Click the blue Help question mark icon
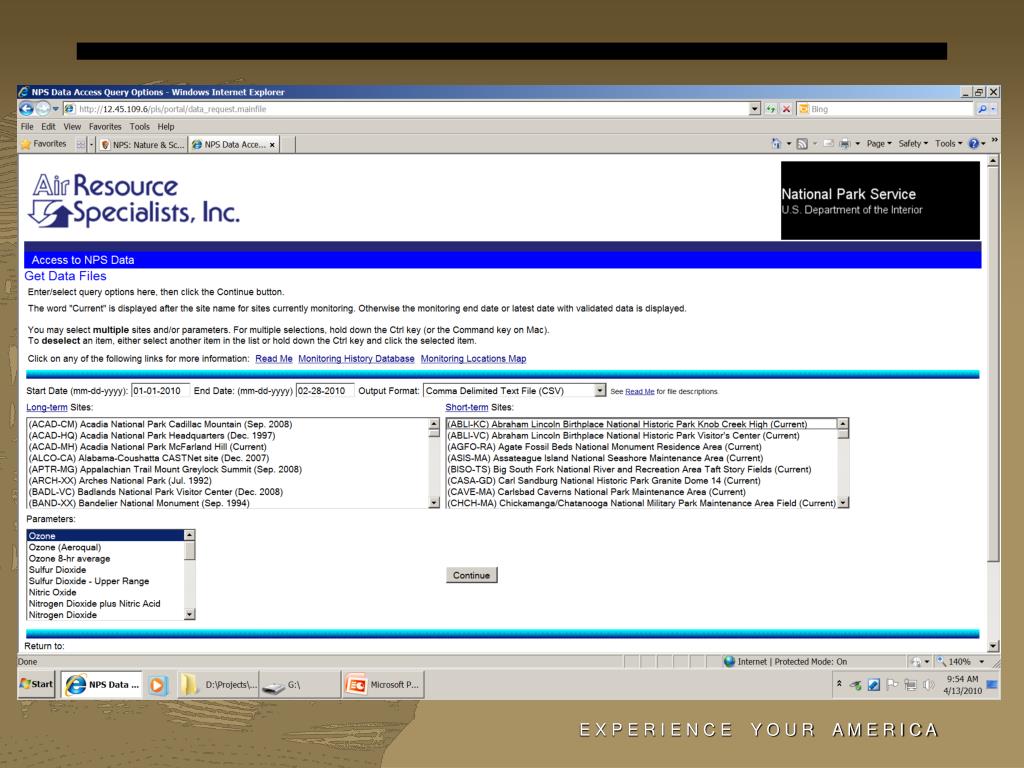1024x768 pixels. click(x=974, y=144)
